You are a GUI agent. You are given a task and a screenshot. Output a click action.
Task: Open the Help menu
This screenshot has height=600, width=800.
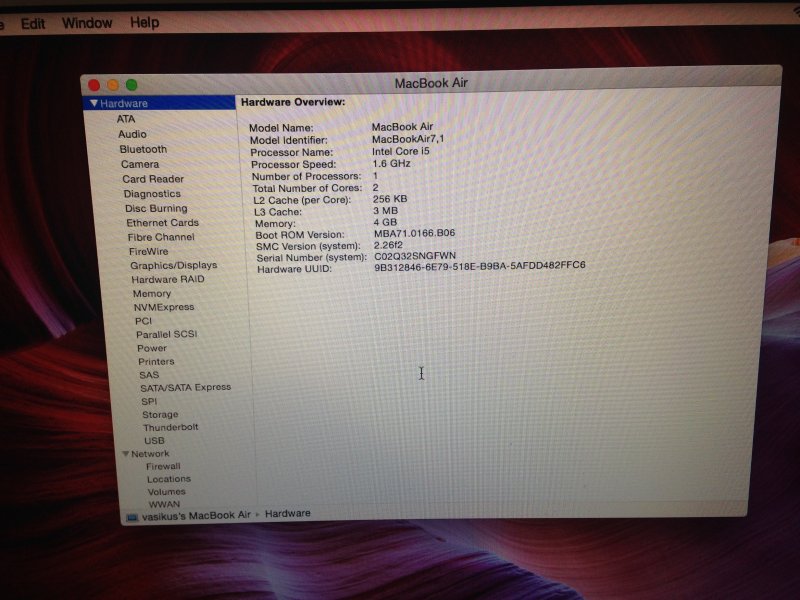pos(144,22)
